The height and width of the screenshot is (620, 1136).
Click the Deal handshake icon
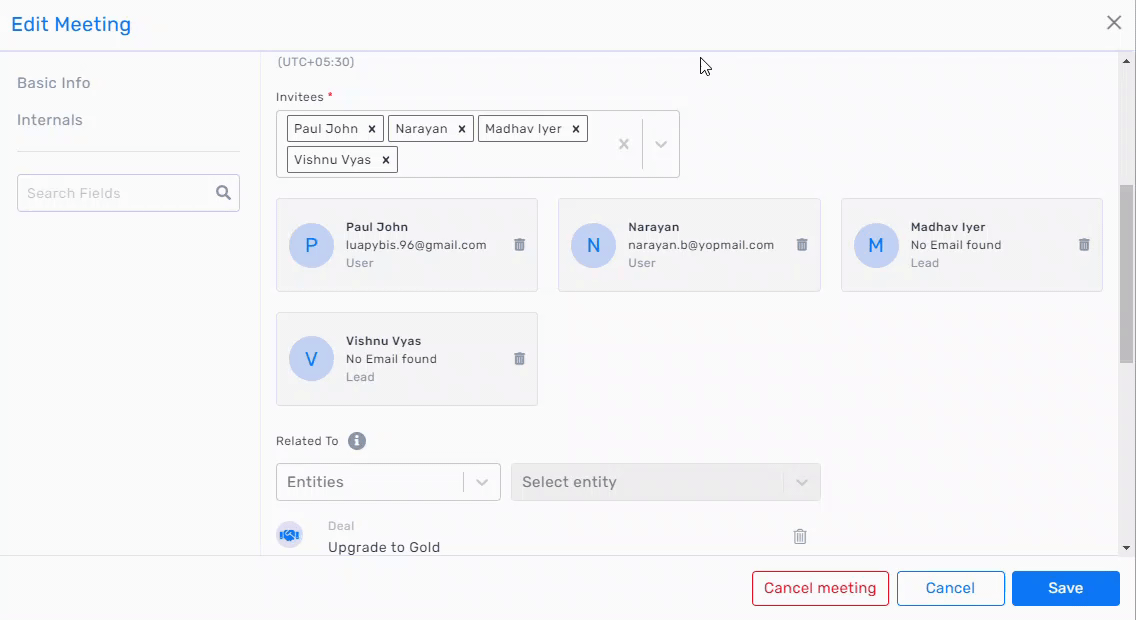pos(290,535)
